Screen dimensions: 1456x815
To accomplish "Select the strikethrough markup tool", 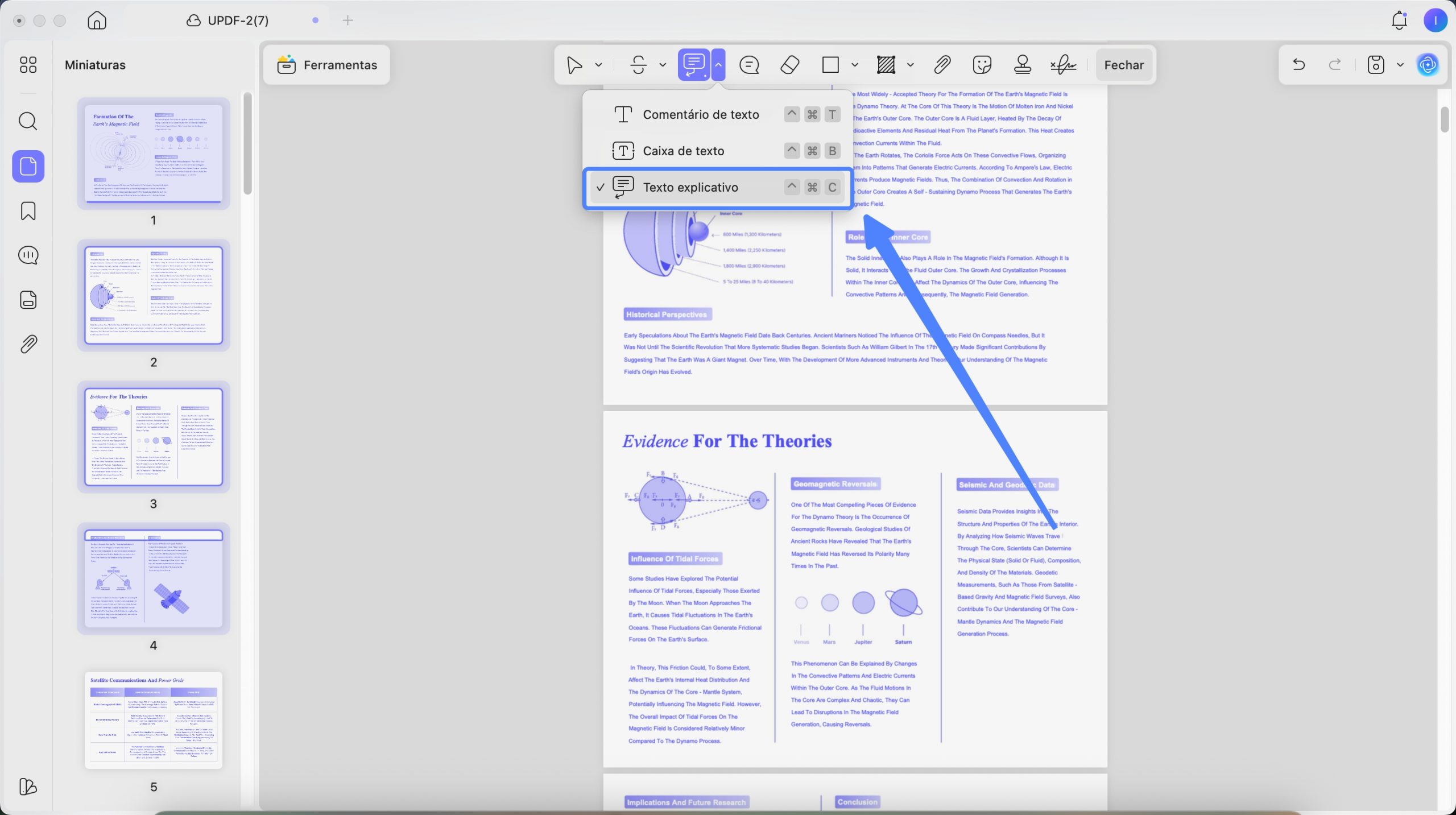I will click(x=639, y=65).
